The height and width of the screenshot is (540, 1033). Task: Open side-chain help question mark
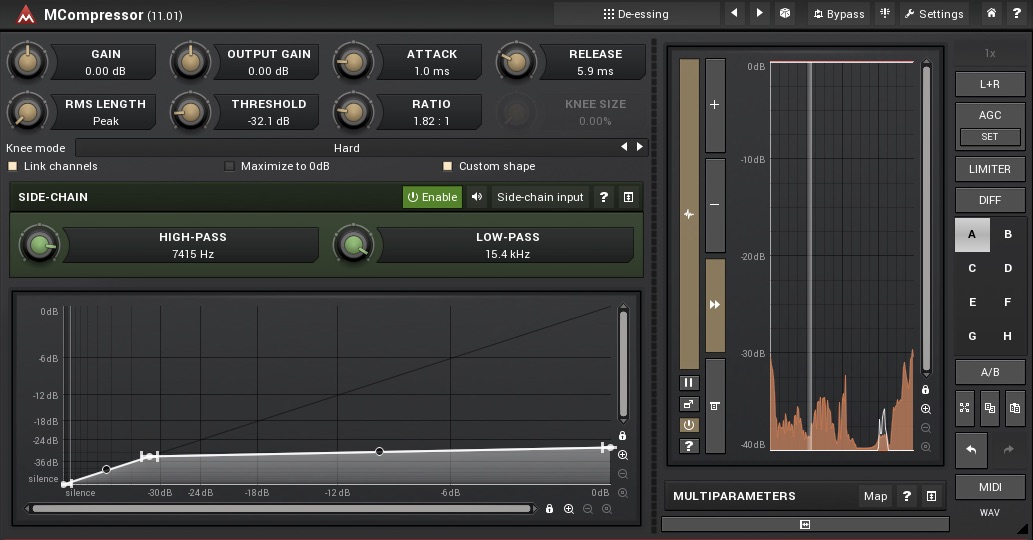pyautogui.click(x=603, y=197)
